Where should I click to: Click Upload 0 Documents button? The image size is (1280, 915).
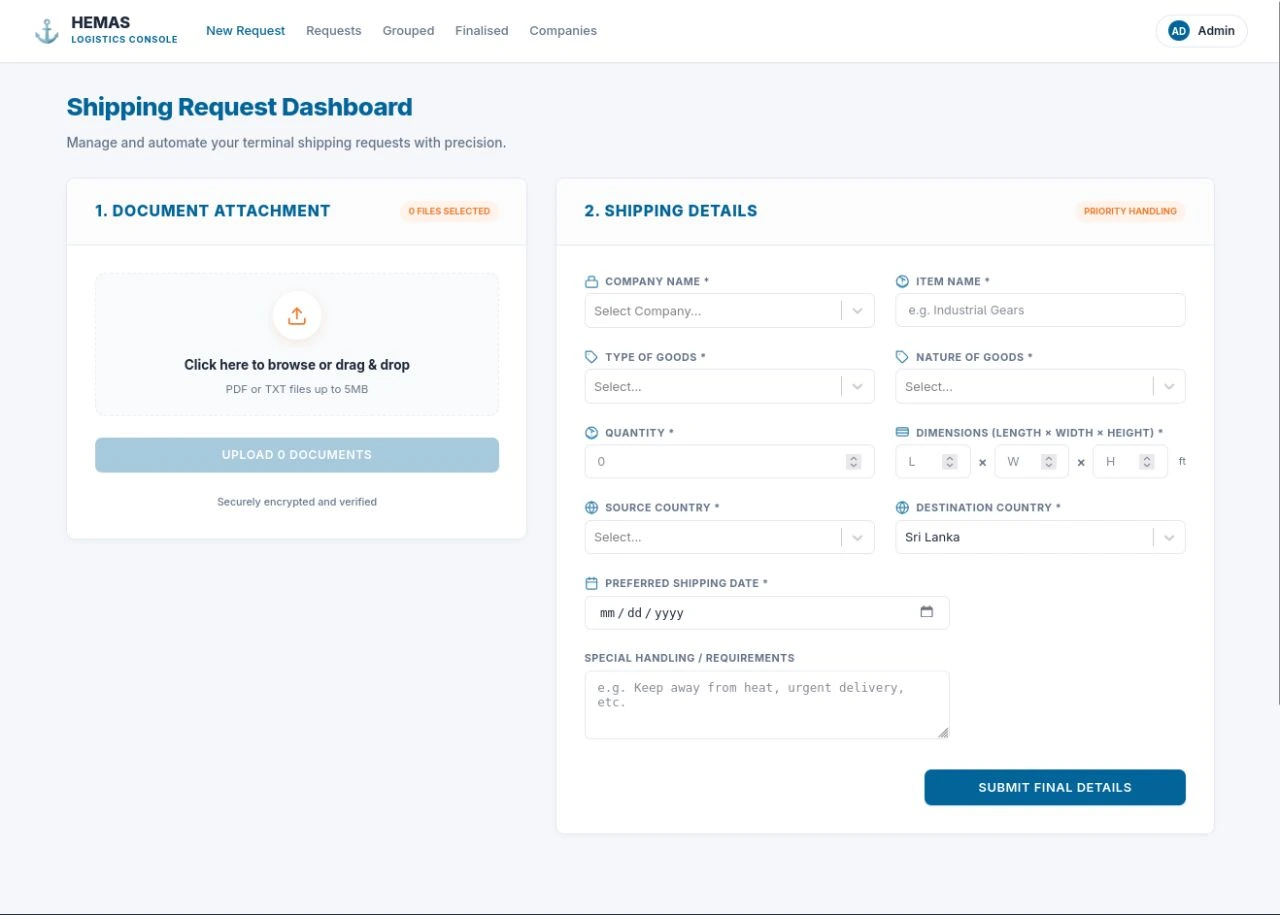pyautogui.click(x=297, y=455)
